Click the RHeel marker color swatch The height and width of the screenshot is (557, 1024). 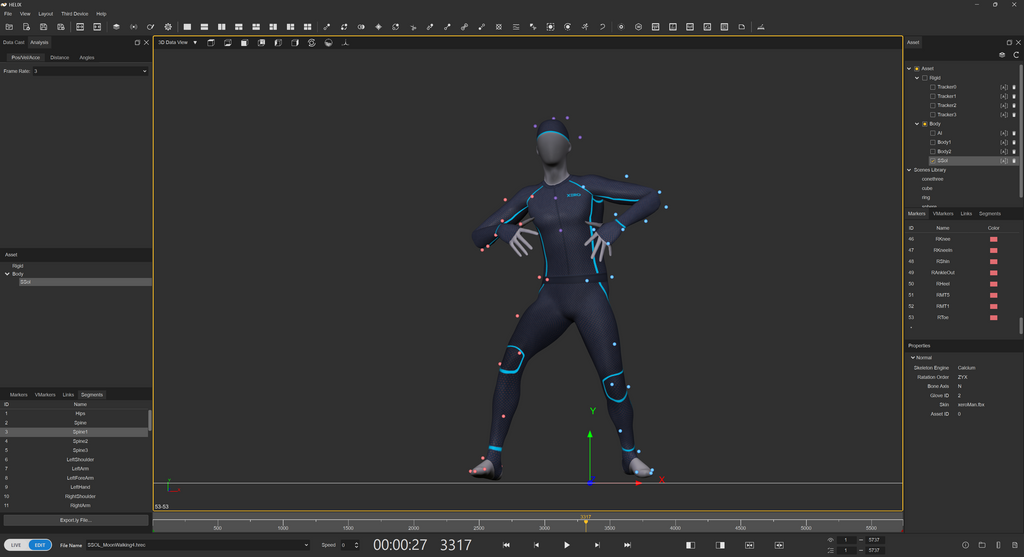click(993, 284)
